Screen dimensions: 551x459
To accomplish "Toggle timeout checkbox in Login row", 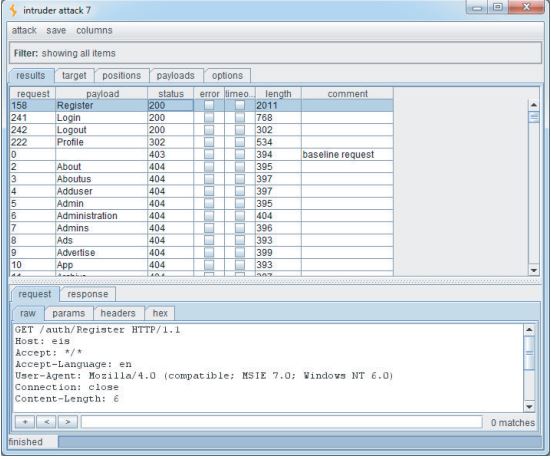I will (240, 117).
